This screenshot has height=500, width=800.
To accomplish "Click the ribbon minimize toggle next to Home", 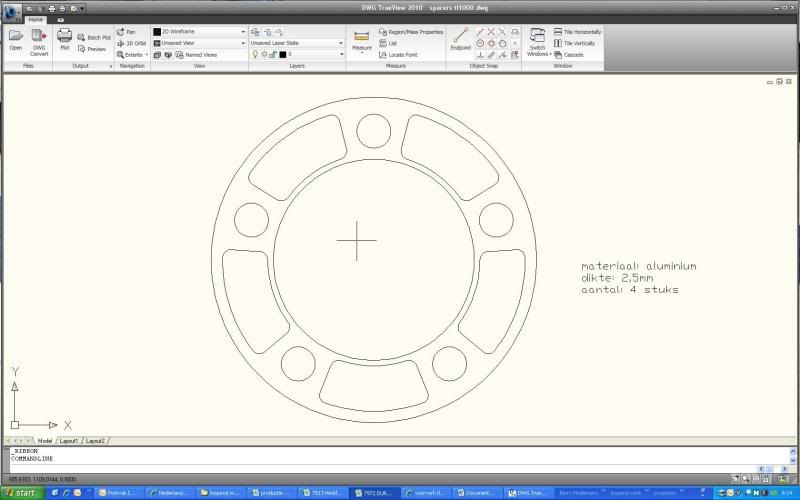I will tap(60, 20).
